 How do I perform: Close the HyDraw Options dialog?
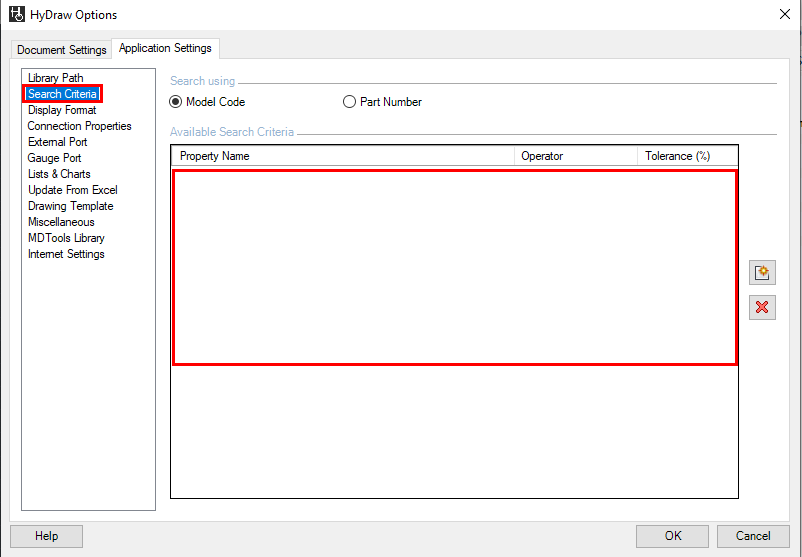coord(785,14)
